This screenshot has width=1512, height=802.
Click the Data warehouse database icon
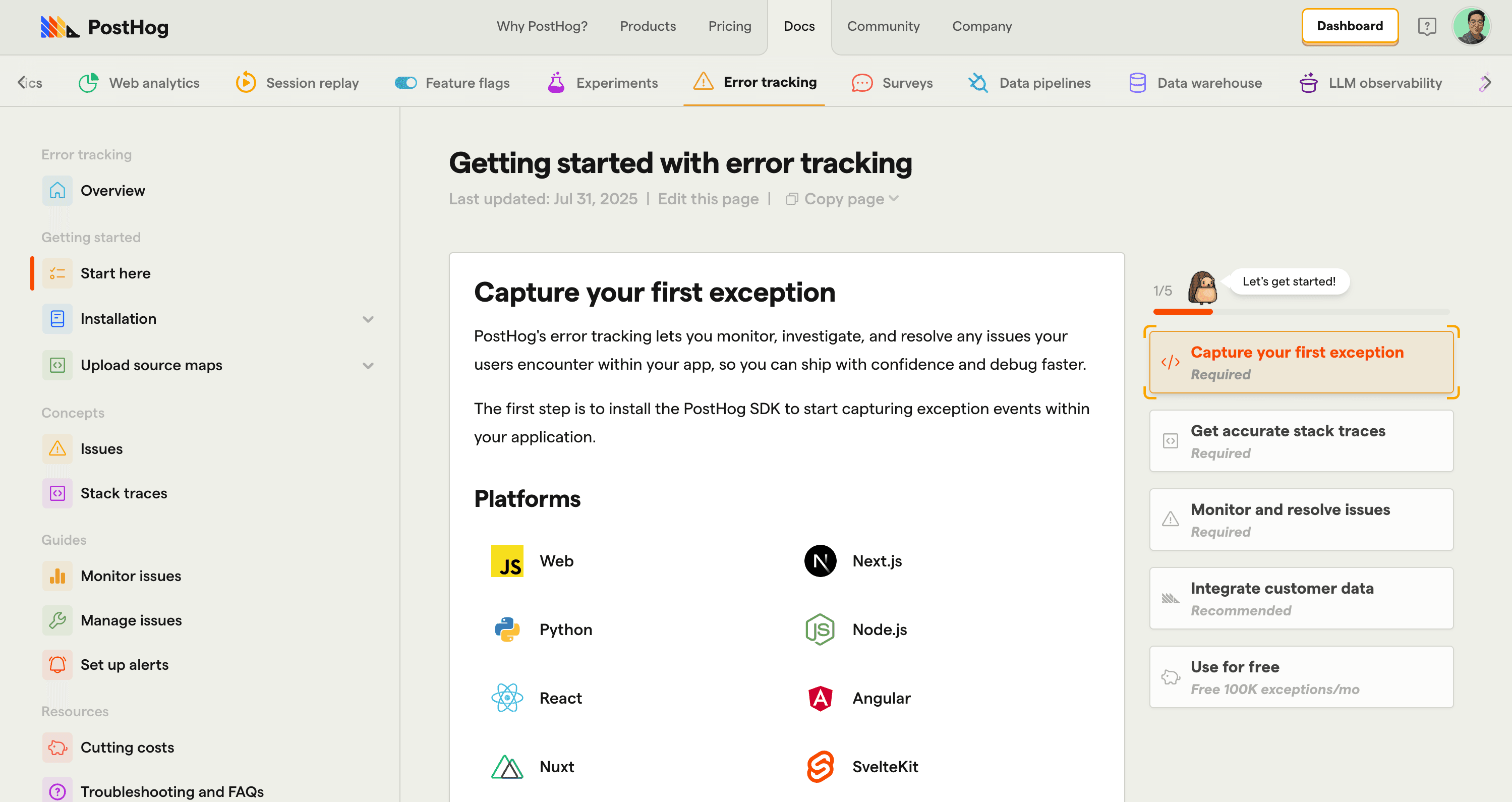pyautogui.click(x=1137, y=83)
